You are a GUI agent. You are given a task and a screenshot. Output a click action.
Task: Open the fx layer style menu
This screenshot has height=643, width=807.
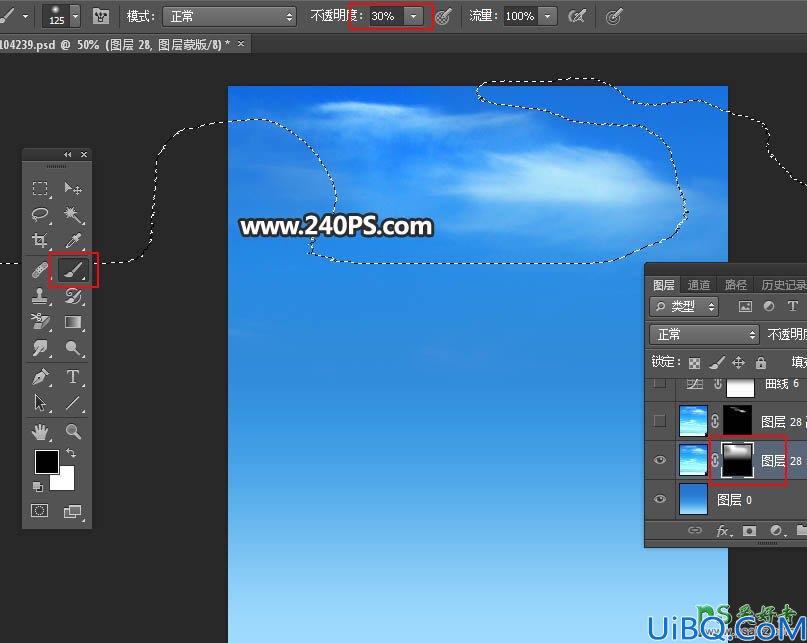tap(723, 531)
